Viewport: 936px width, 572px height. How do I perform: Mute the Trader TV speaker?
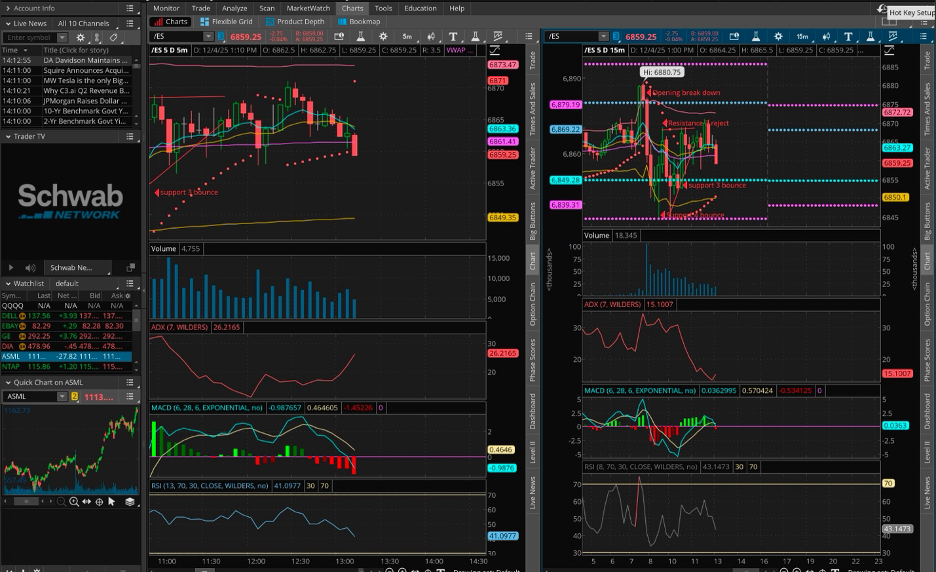tap(30, 267)
